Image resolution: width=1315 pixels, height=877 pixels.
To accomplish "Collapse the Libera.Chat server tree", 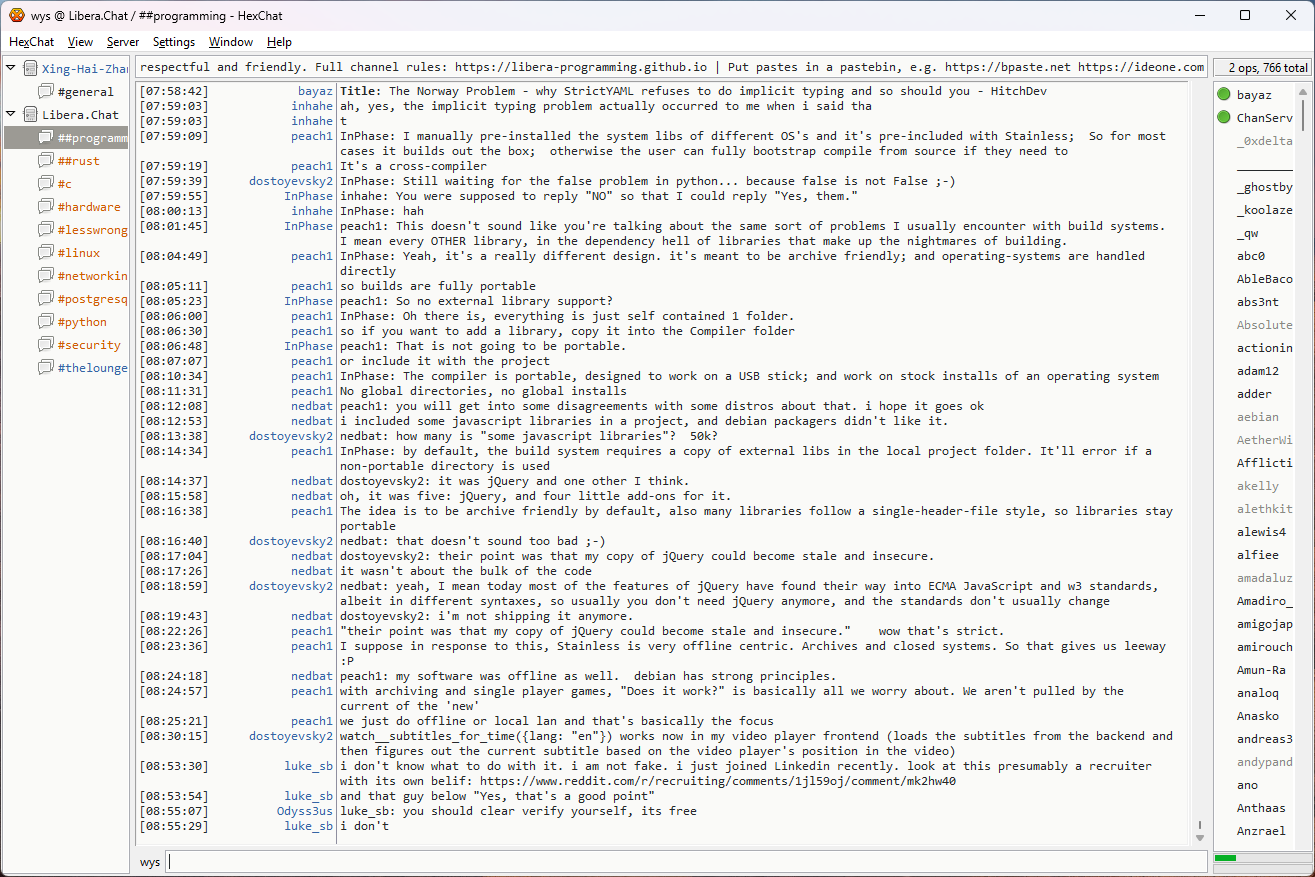I will pos(11,115).
